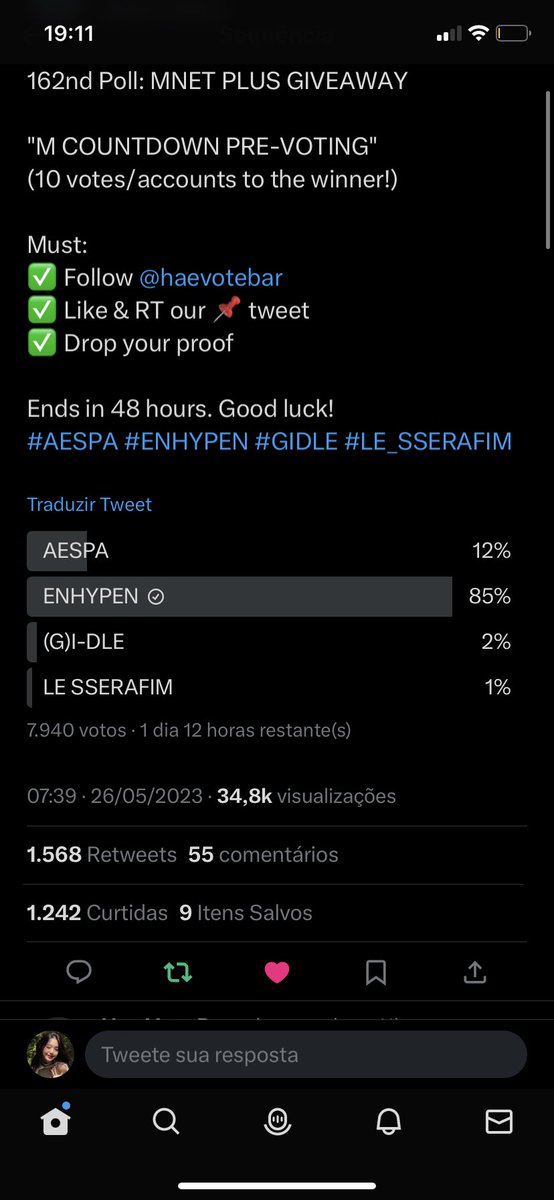The height and width of the screenshot is (1200, 554).
Task: Select the ENHYPEN poll result bar
Action: [269, 596]
